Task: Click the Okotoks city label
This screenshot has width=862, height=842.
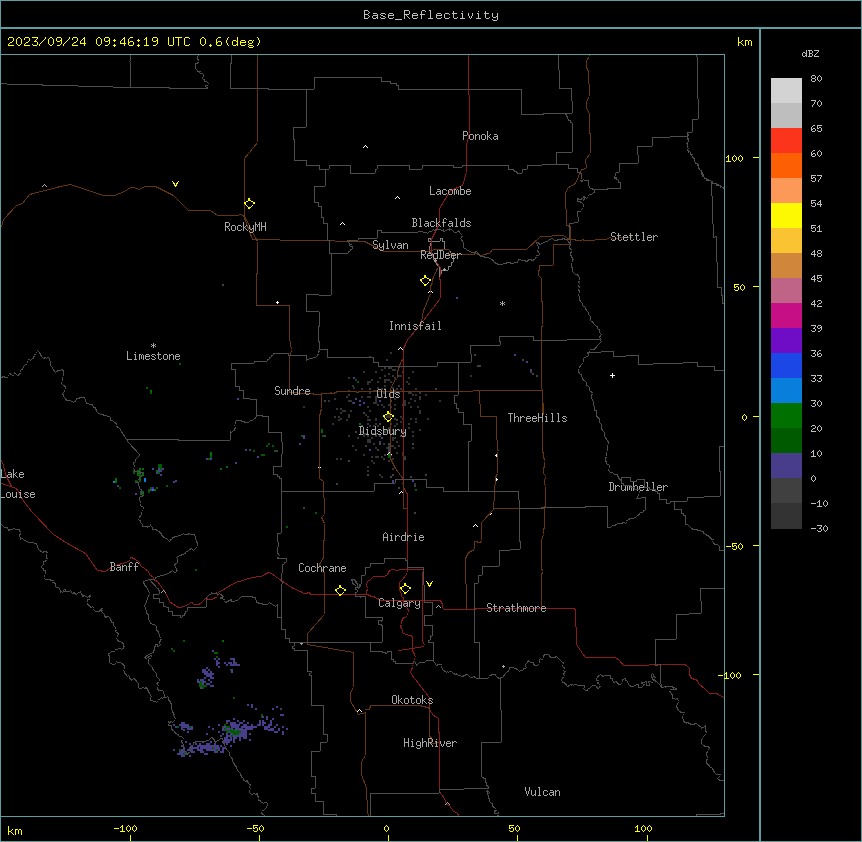Action: (412, 700)
